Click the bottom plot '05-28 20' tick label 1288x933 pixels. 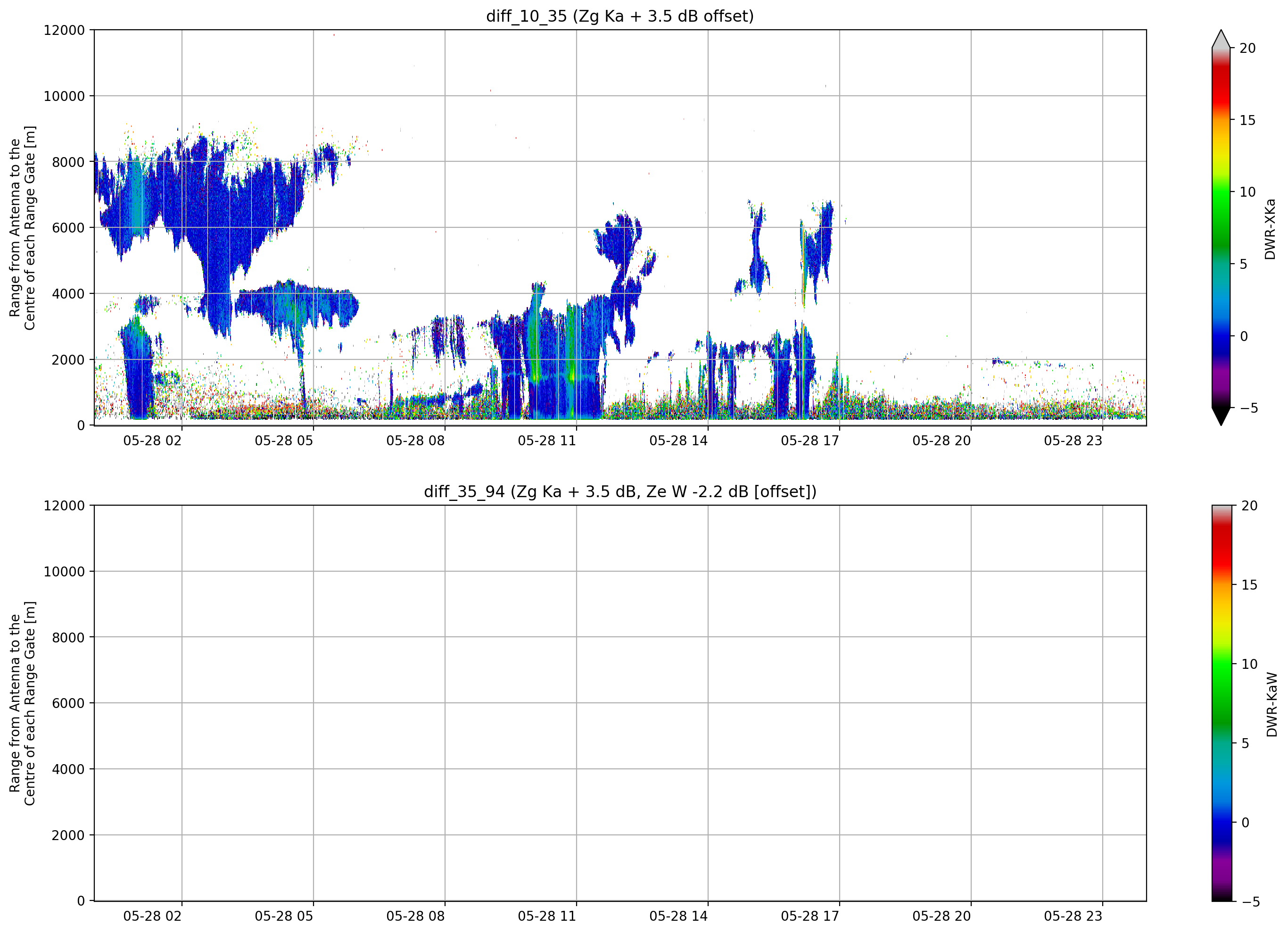(941, 916)
